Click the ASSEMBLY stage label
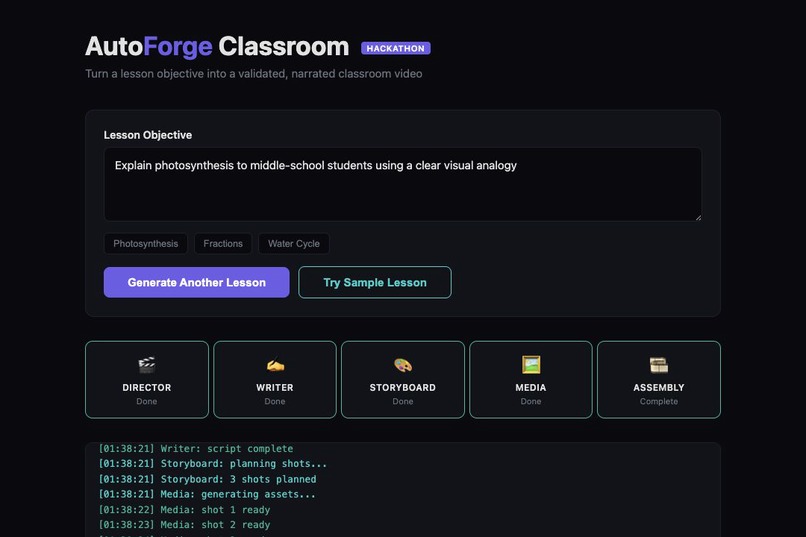 click(x=658, y=387)
